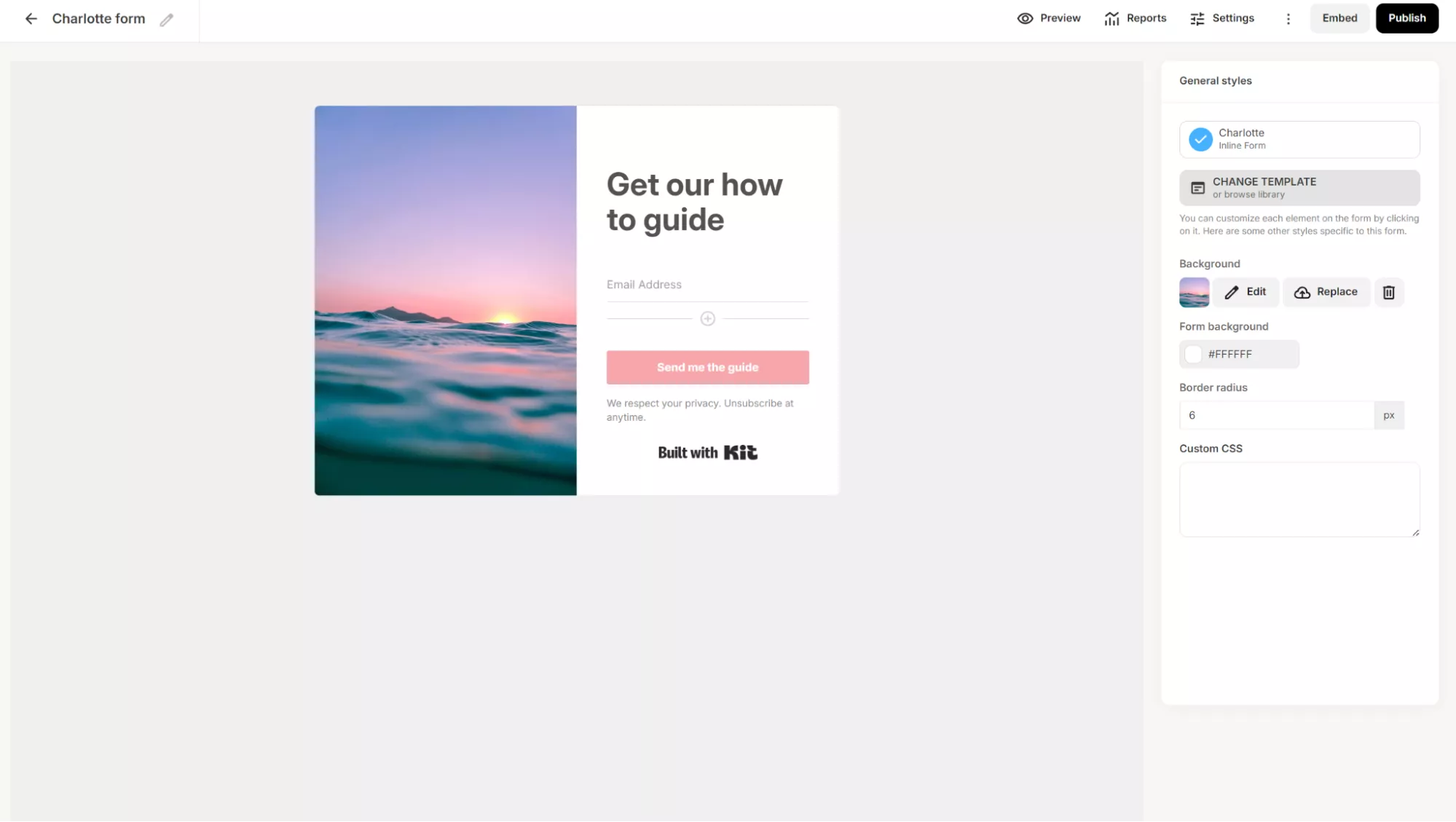1456x822 pixels.
Task: Edit the background image
Action: click(1246, 292)
